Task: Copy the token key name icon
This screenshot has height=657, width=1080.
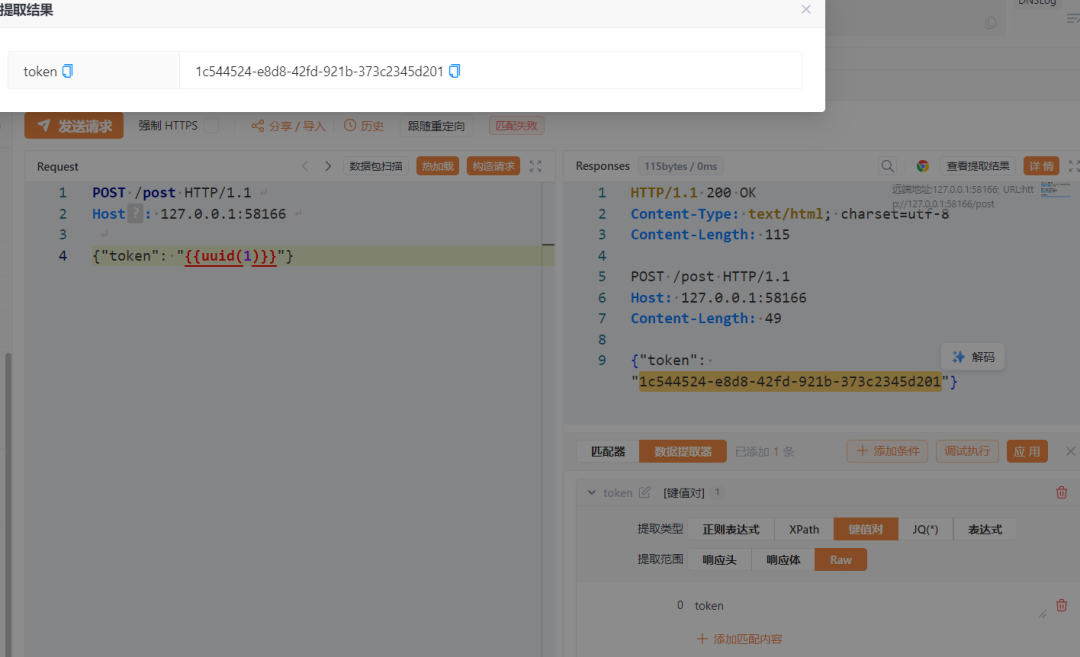Action: click(68, 71)
